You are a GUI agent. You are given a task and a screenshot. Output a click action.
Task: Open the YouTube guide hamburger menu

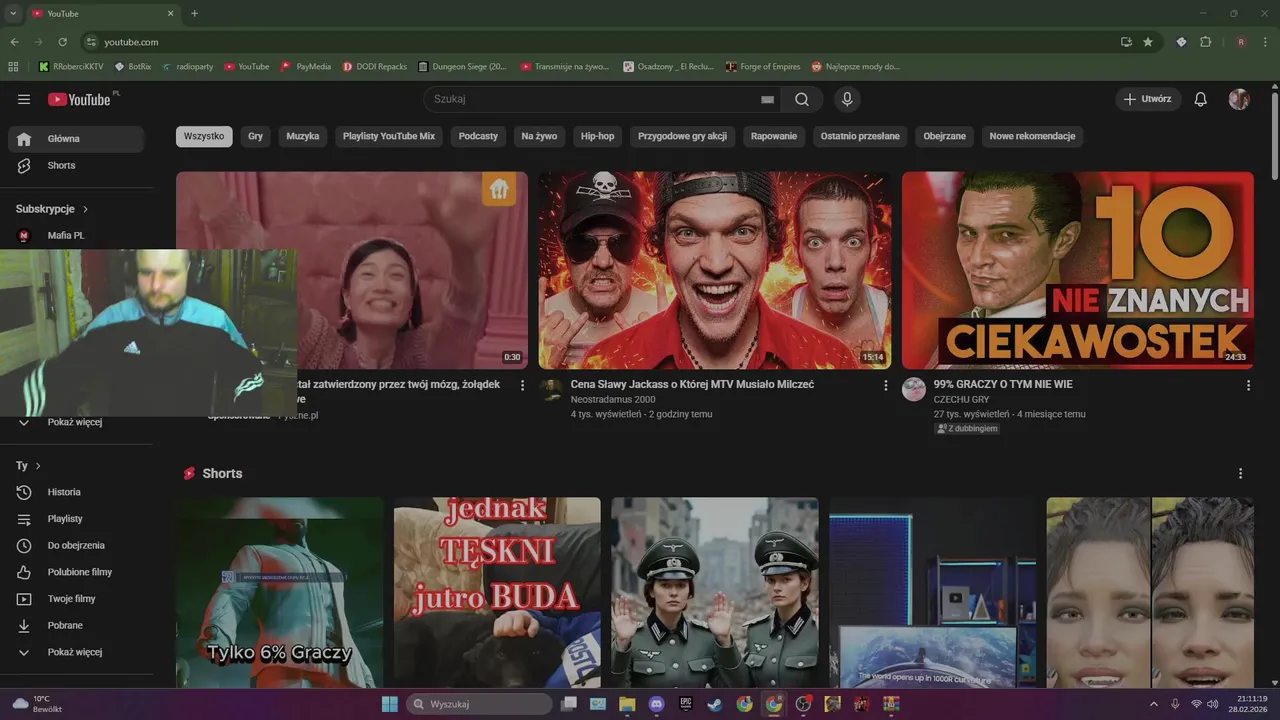tap(24, 99)
